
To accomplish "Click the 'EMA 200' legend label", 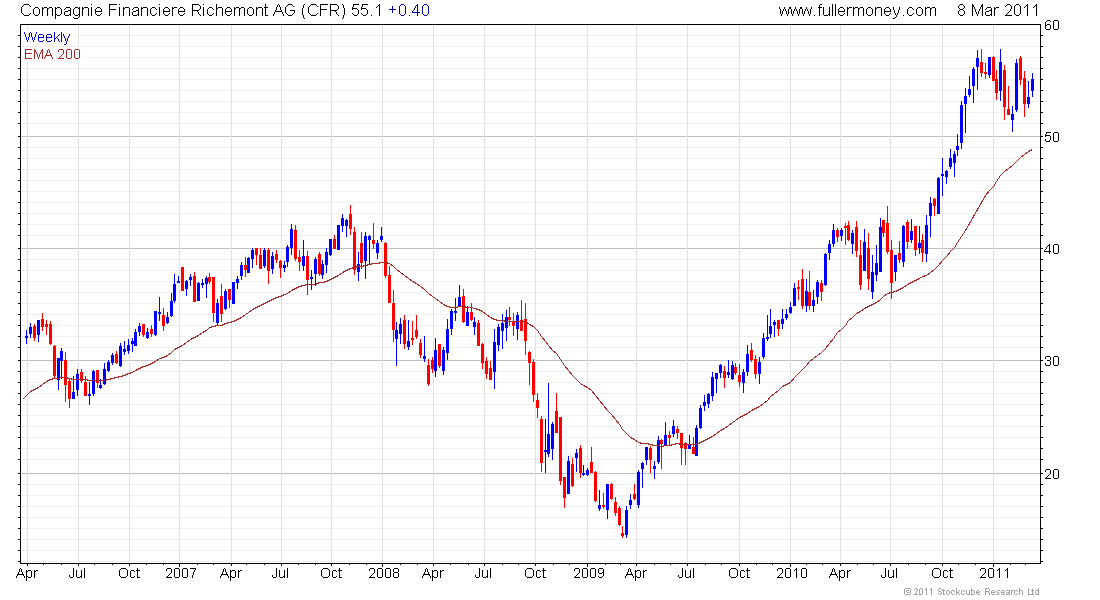I will 52,54.
